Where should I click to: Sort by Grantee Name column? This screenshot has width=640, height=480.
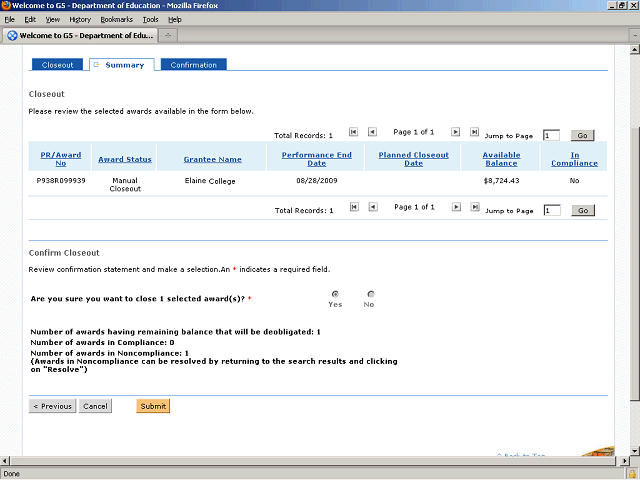coord(213,160)
